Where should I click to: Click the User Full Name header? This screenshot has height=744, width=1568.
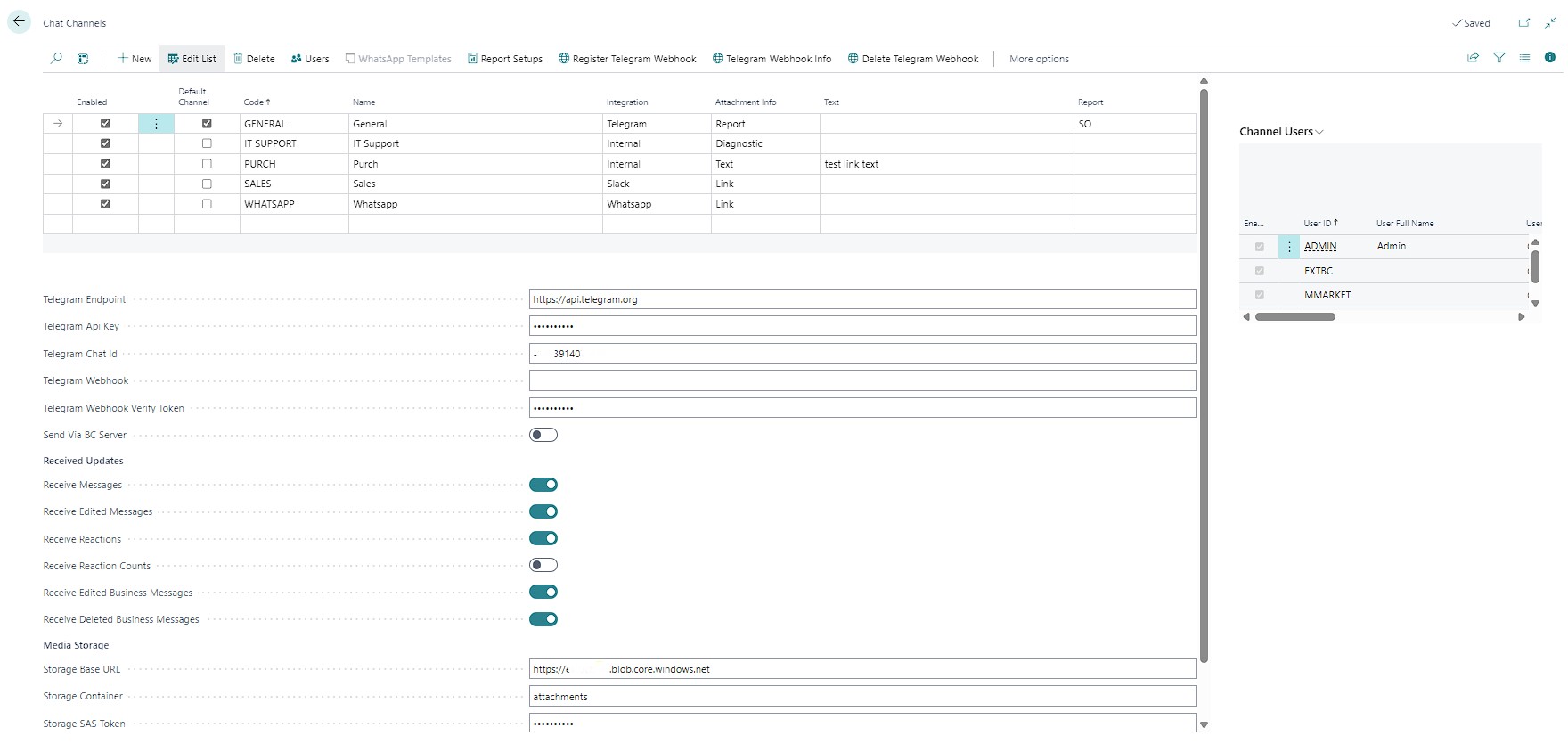1405,224
